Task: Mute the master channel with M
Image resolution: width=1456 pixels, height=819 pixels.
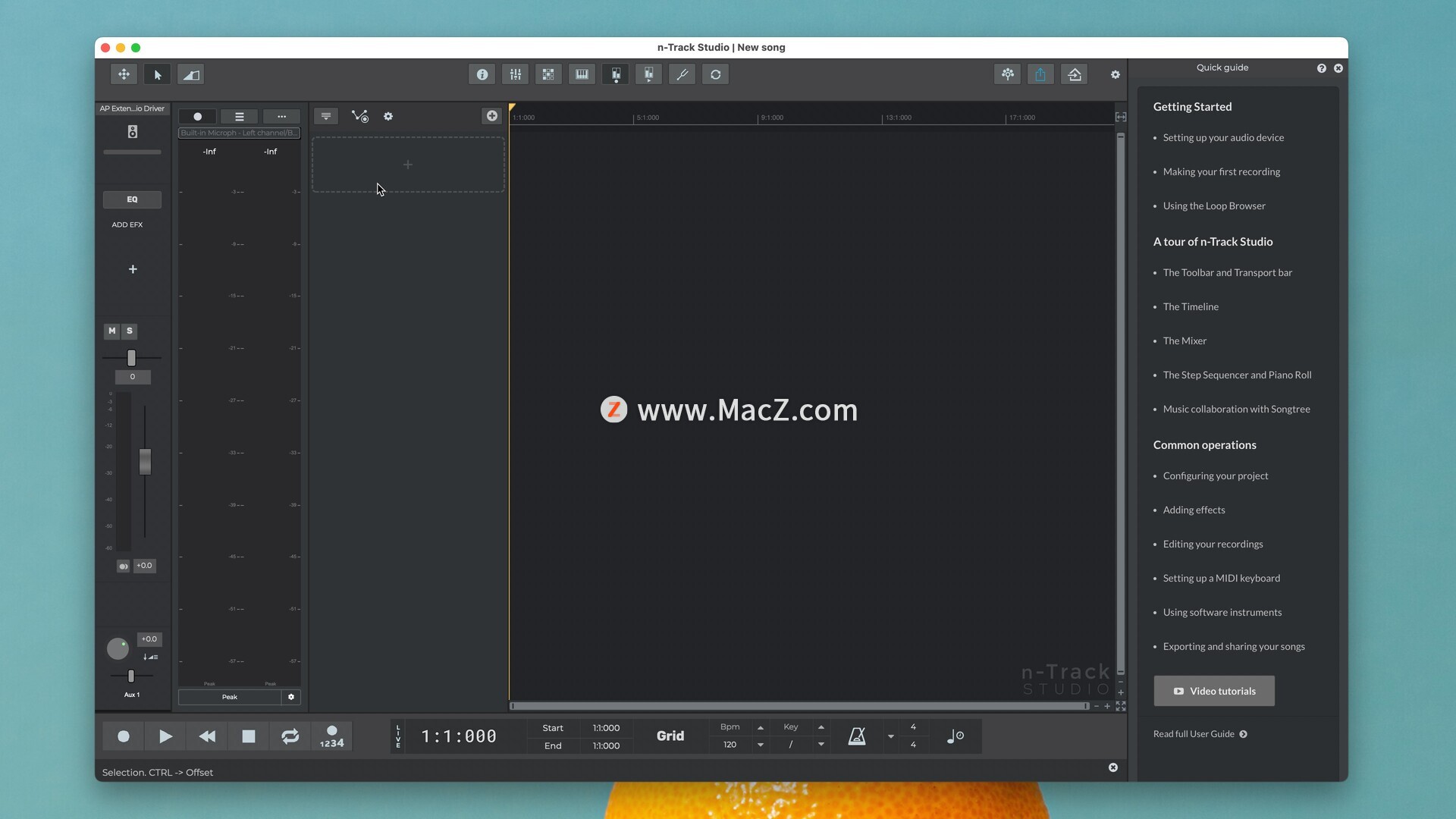Action: tap(112, 331)
